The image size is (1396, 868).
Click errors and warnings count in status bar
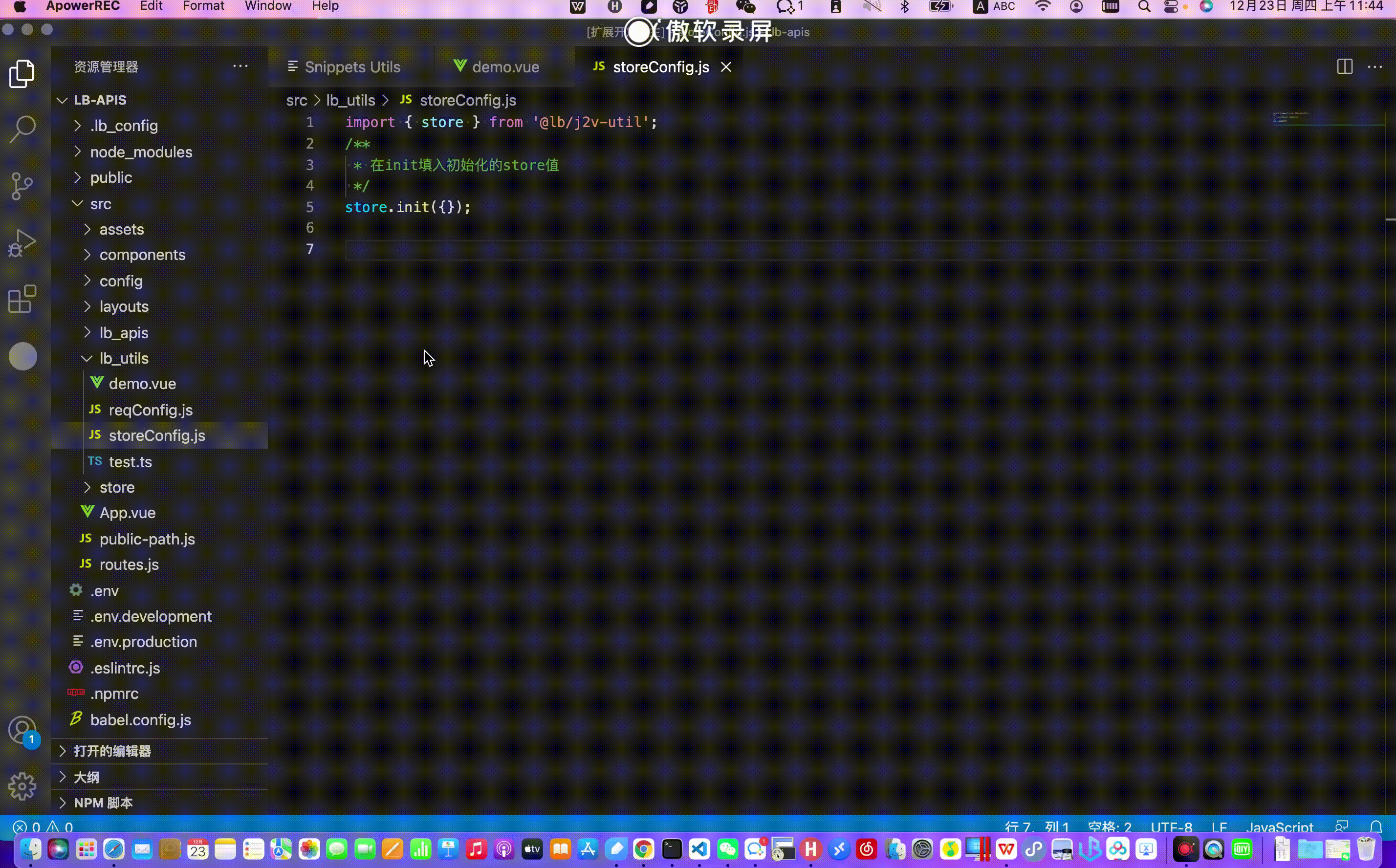pos(43,826)
